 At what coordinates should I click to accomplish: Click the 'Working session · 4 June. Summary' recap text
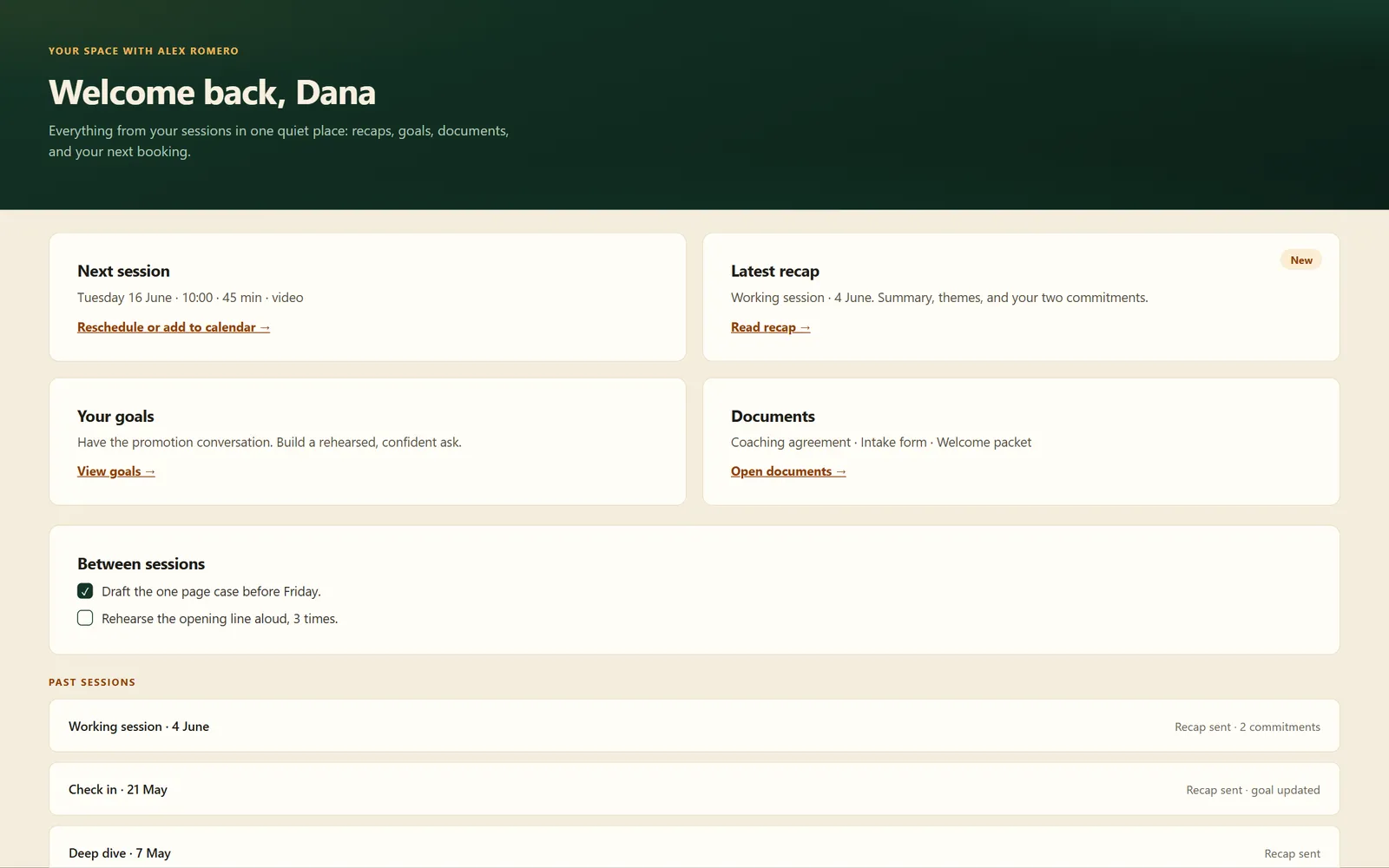[x=939, y=297]
